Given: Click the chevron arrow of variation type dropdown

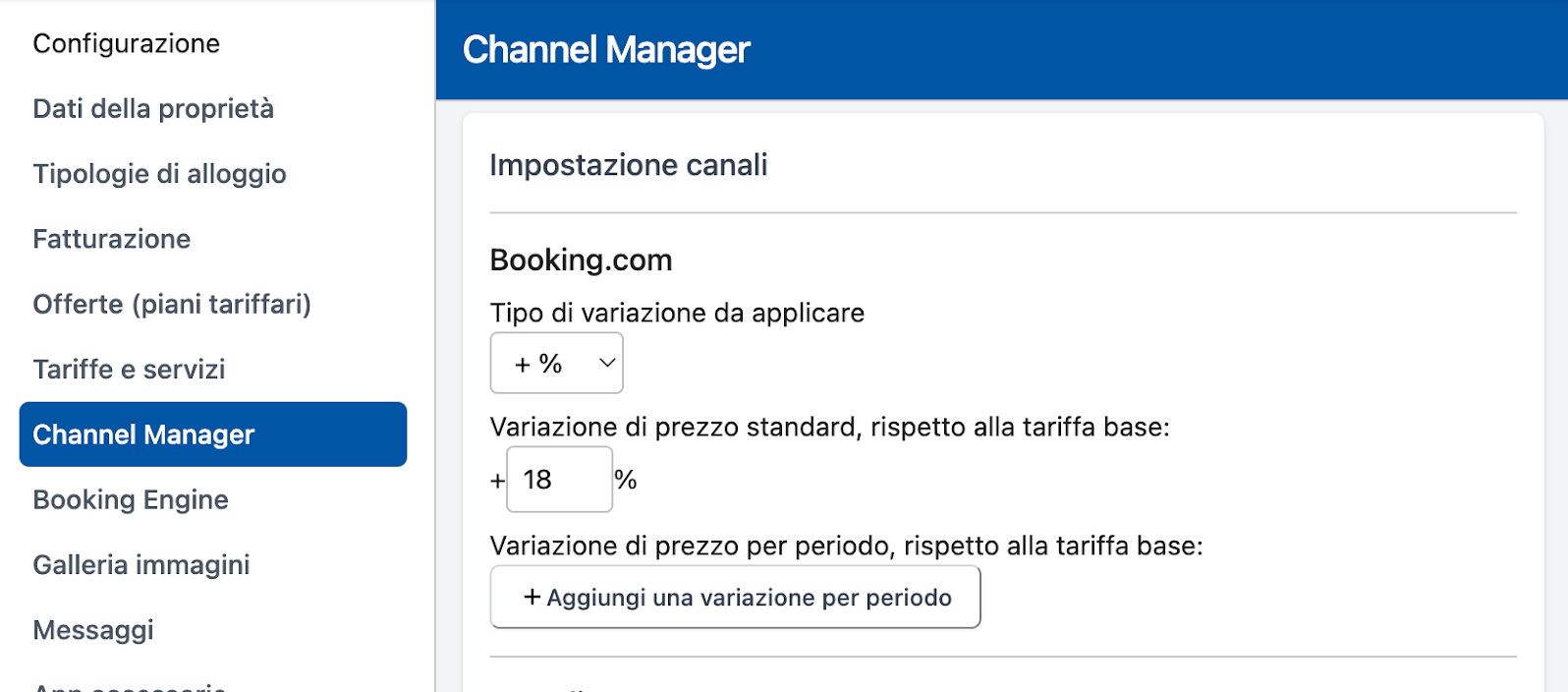Looking at the screenshot, I should click(x=607, y=363).
